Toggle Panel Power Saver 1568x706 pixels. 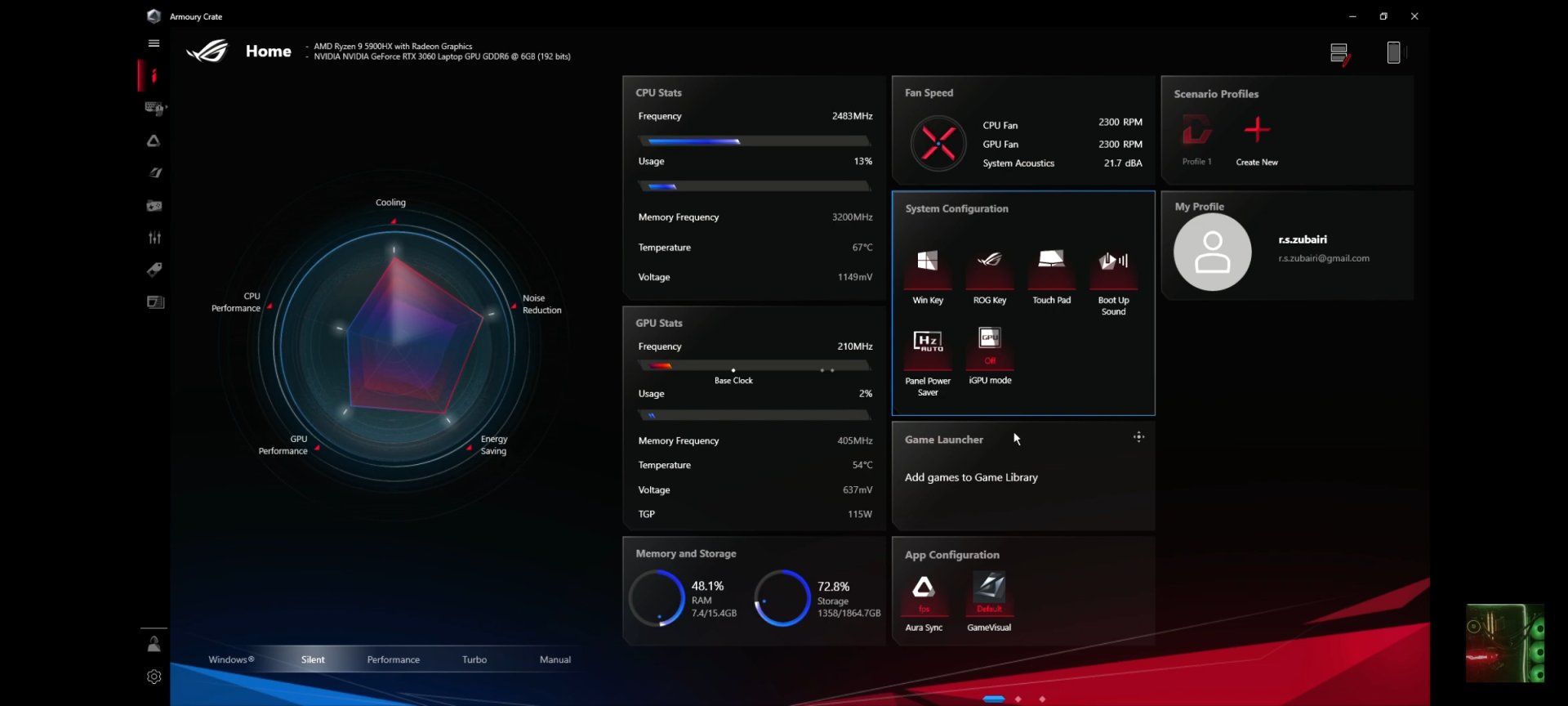point(928,347)
